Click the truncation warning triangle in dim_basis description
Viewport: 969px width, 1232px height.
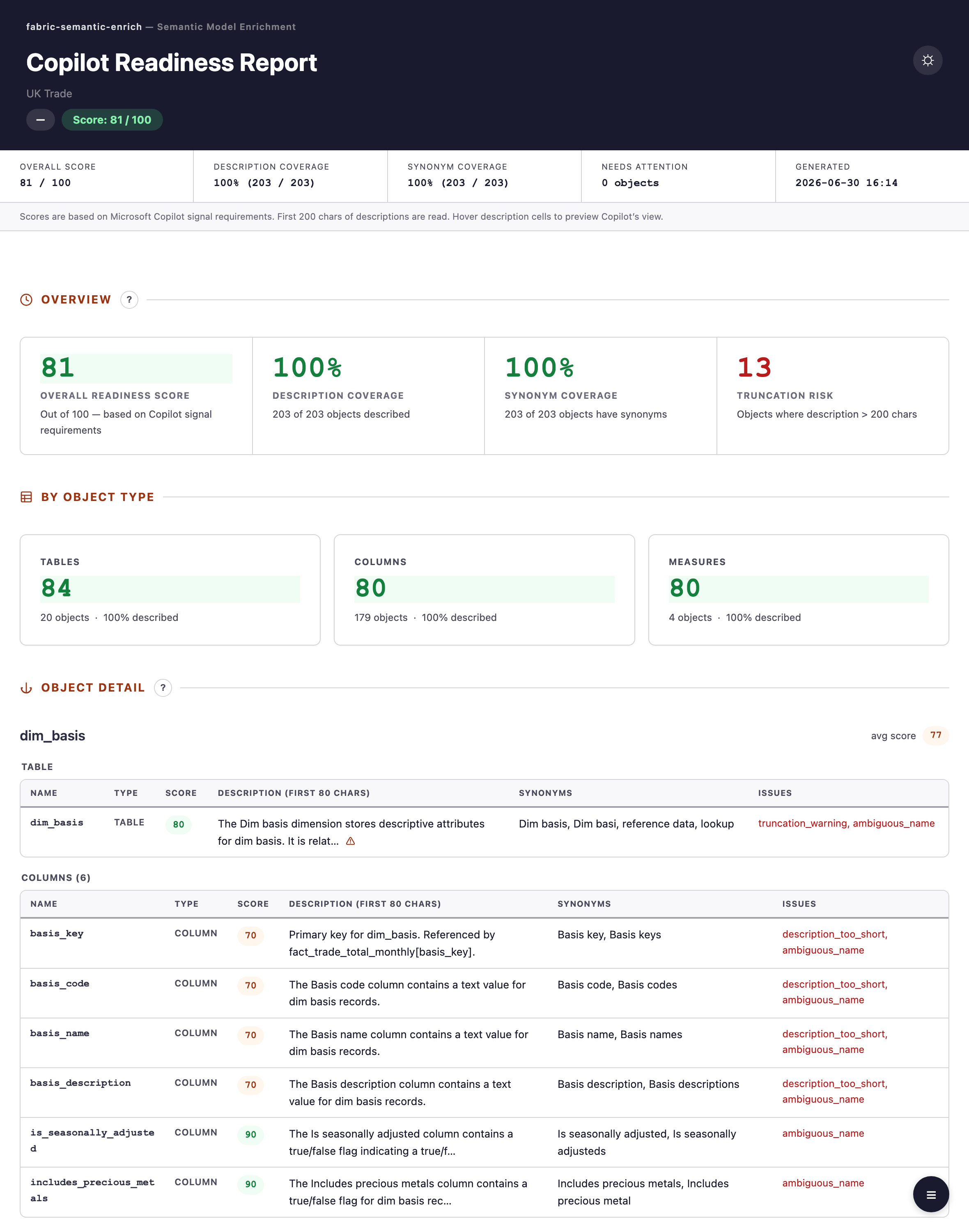click(351, 841)
